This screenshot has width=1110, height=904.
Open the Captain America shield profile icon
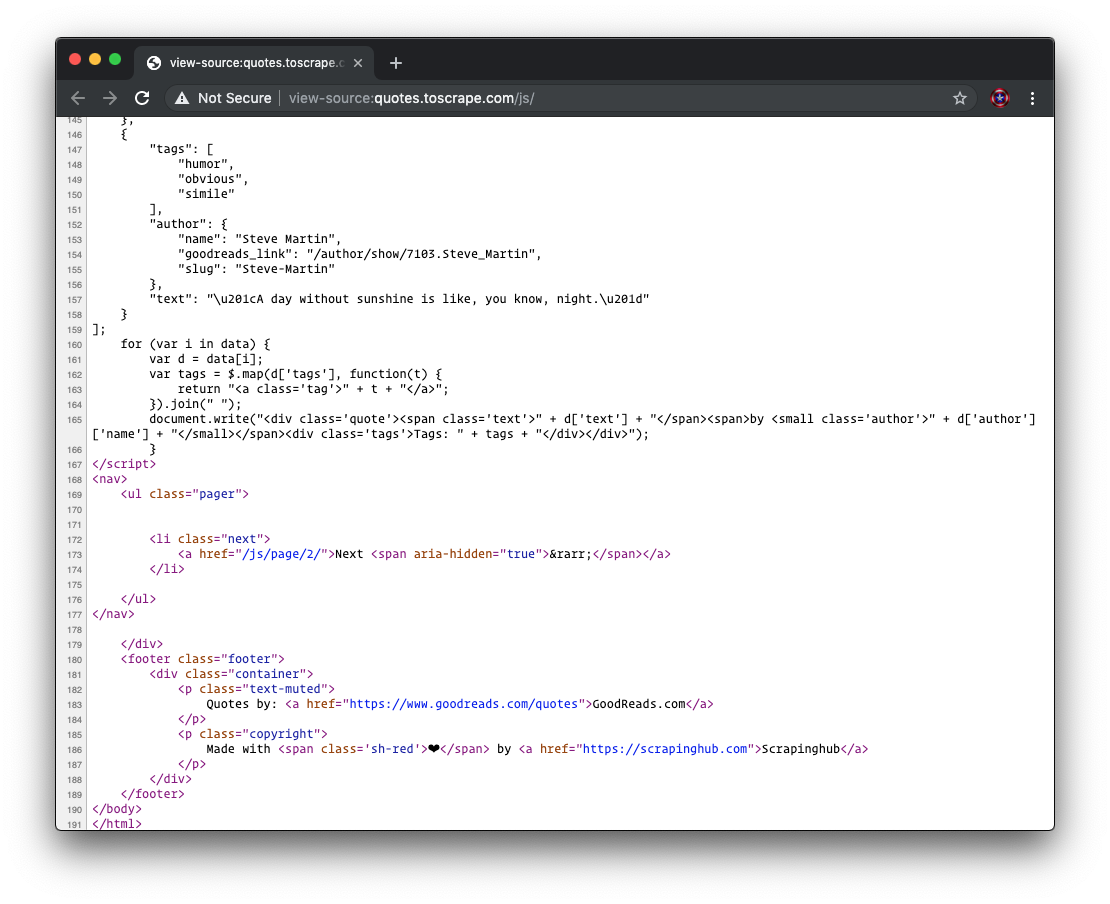point(999,98)
